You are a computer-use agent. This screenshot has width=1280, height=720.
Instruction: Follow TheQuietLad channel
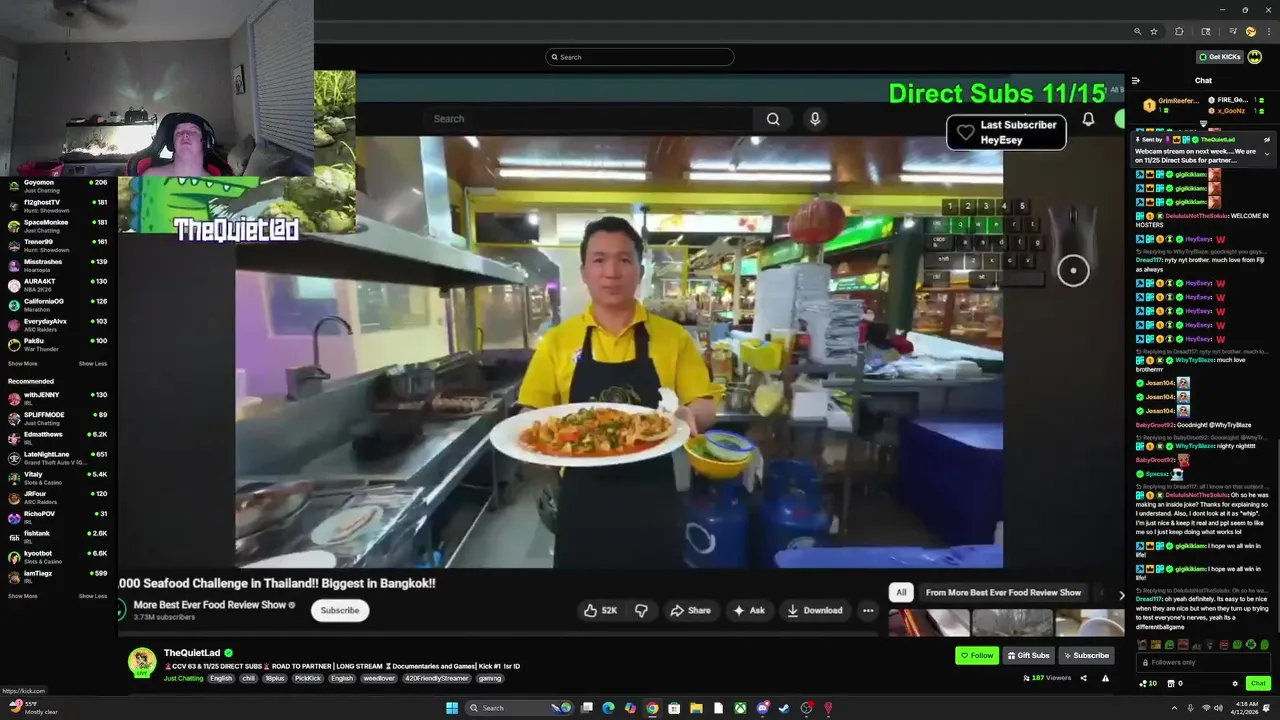click(x=977, y=656)
